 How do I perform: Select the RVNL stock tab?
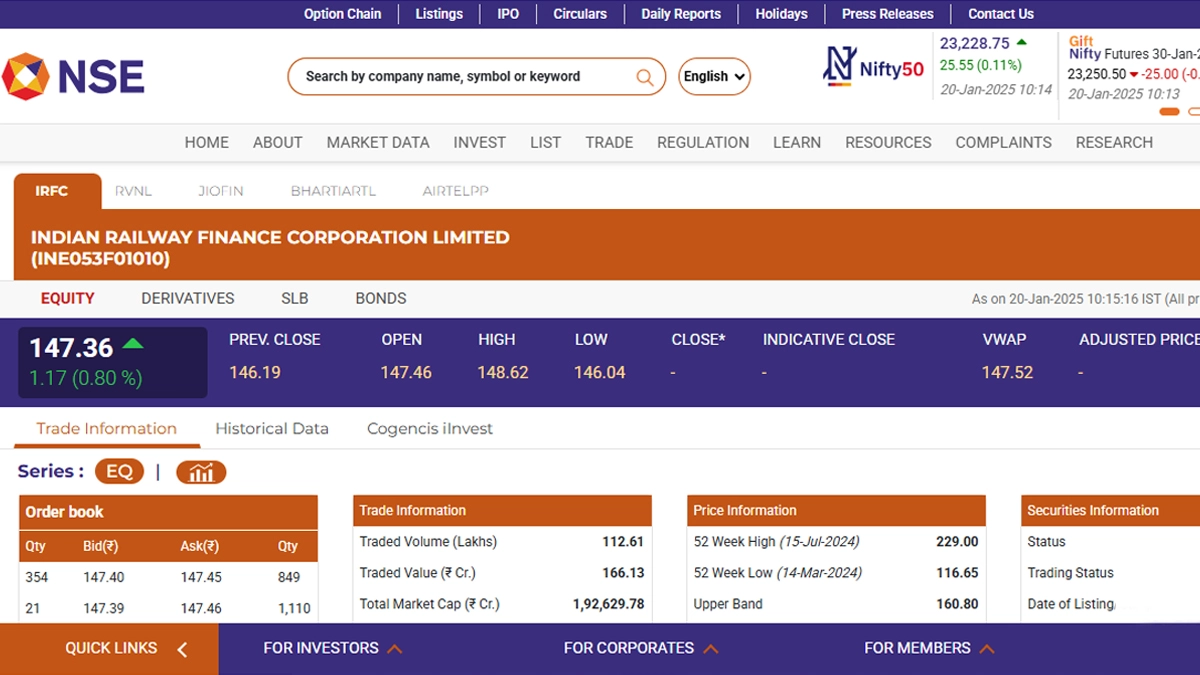[x=133, y=191]
